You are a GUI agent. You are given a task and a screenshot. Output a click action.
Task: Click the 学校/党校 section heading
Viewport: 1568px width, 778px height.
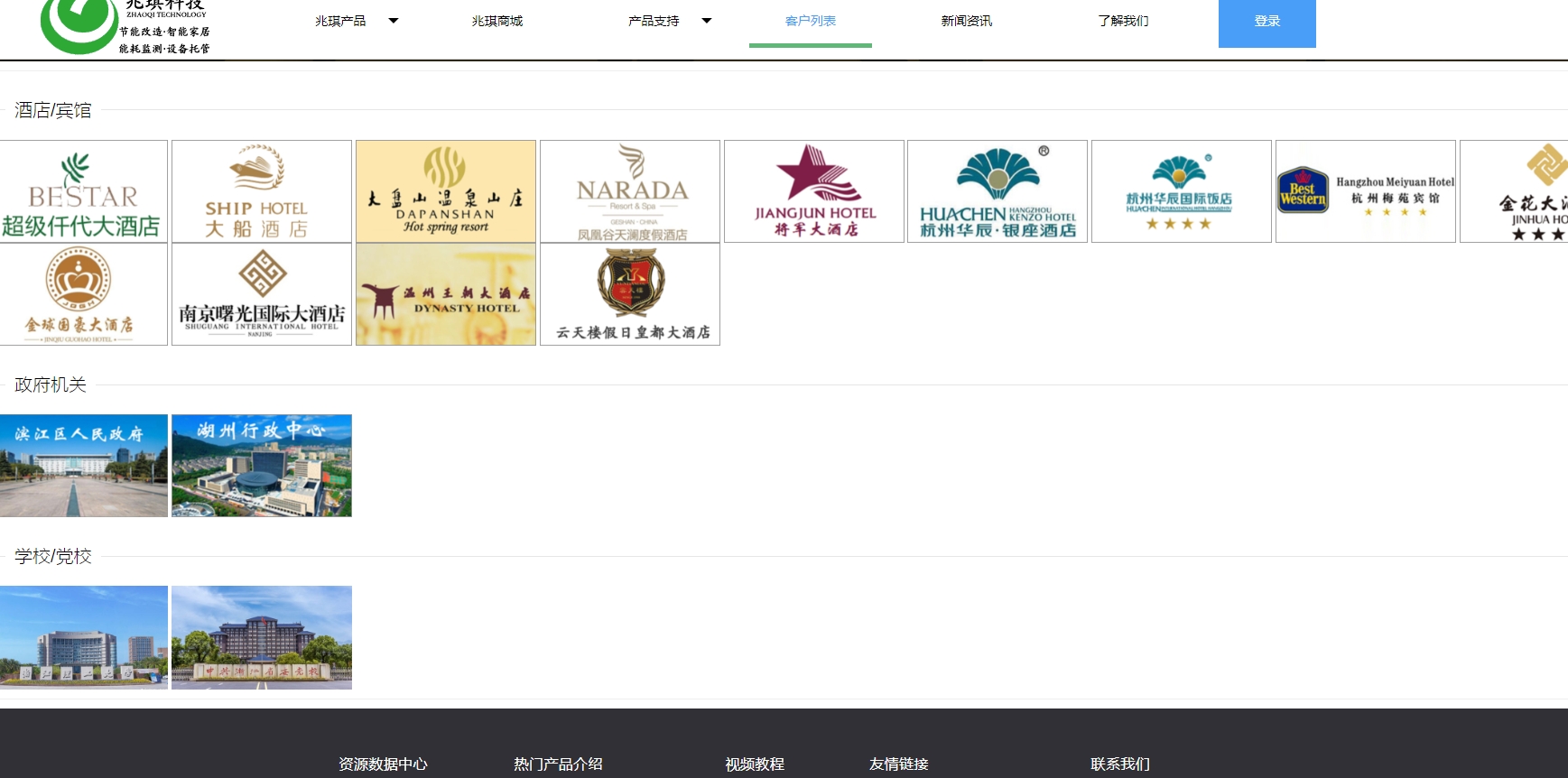coord(52,556)
